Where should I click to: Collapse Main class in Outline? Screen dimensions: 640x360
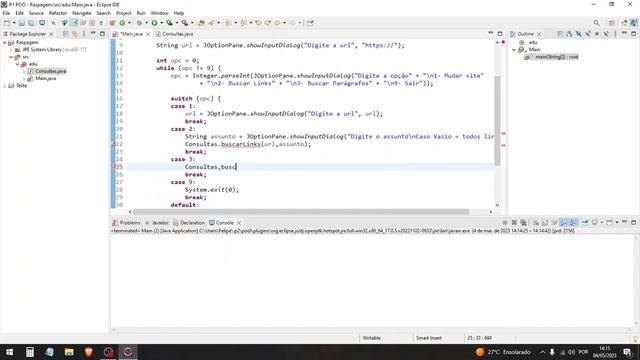click(514, 49)
